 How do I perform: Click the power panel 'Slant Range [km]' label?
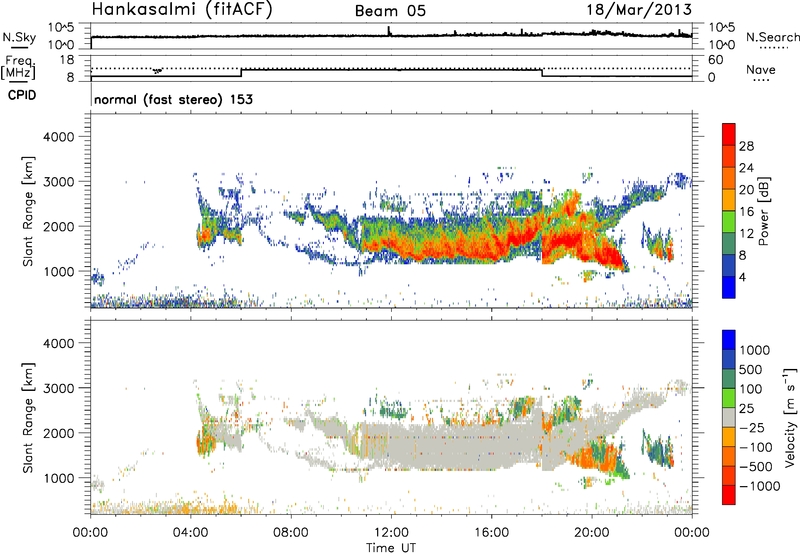click(x=28, y=212)
